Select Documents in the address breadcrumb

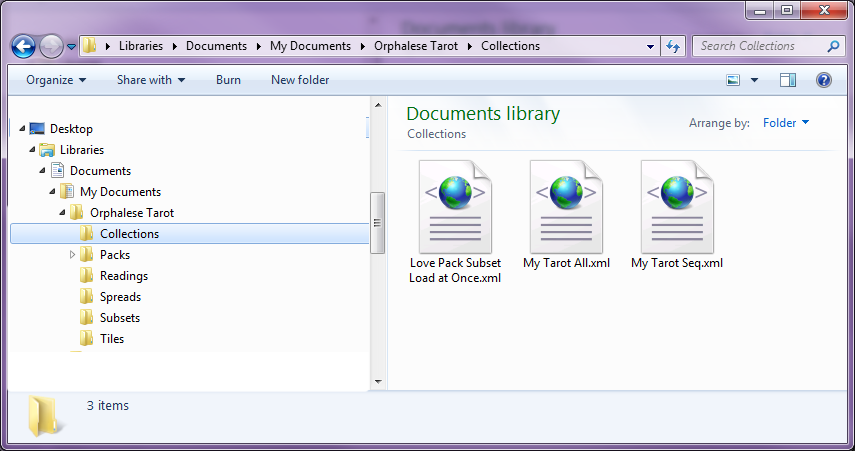point(216,46)
